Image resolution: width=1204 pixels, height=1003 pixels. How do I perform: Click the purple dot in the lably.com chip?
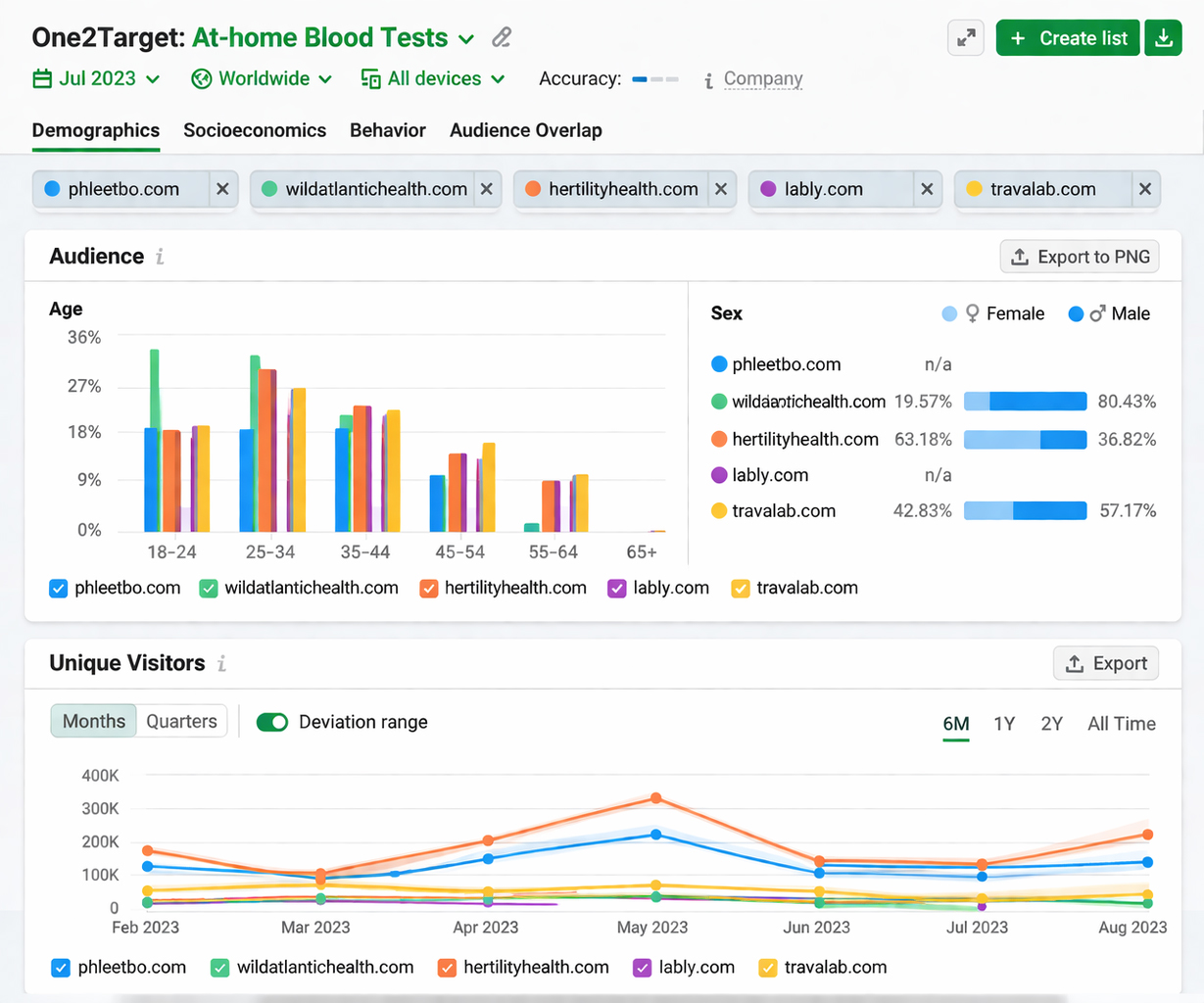point(768,189)
